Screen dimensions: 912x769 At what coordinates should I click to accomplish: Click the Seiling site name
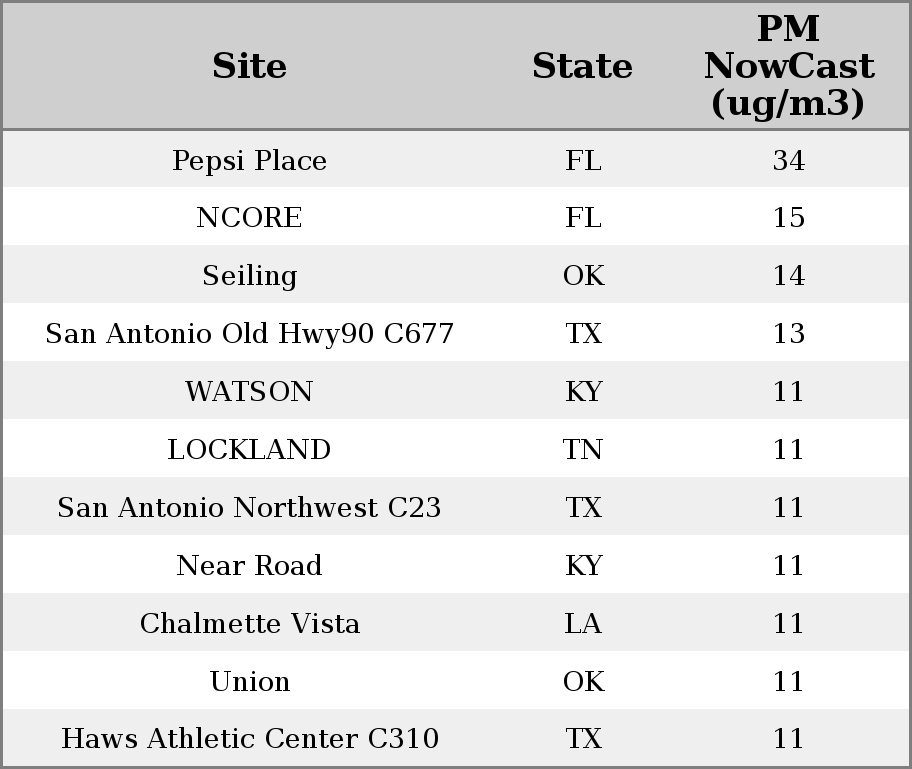point(250,275)
